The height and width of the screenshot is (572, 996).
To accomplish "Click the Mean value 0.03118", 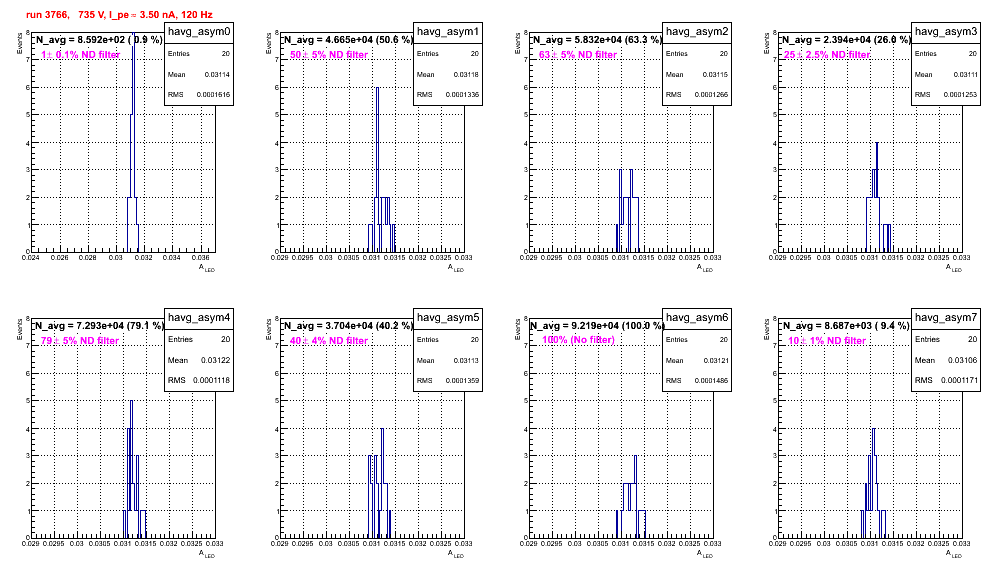I will [x=466, y=74].
